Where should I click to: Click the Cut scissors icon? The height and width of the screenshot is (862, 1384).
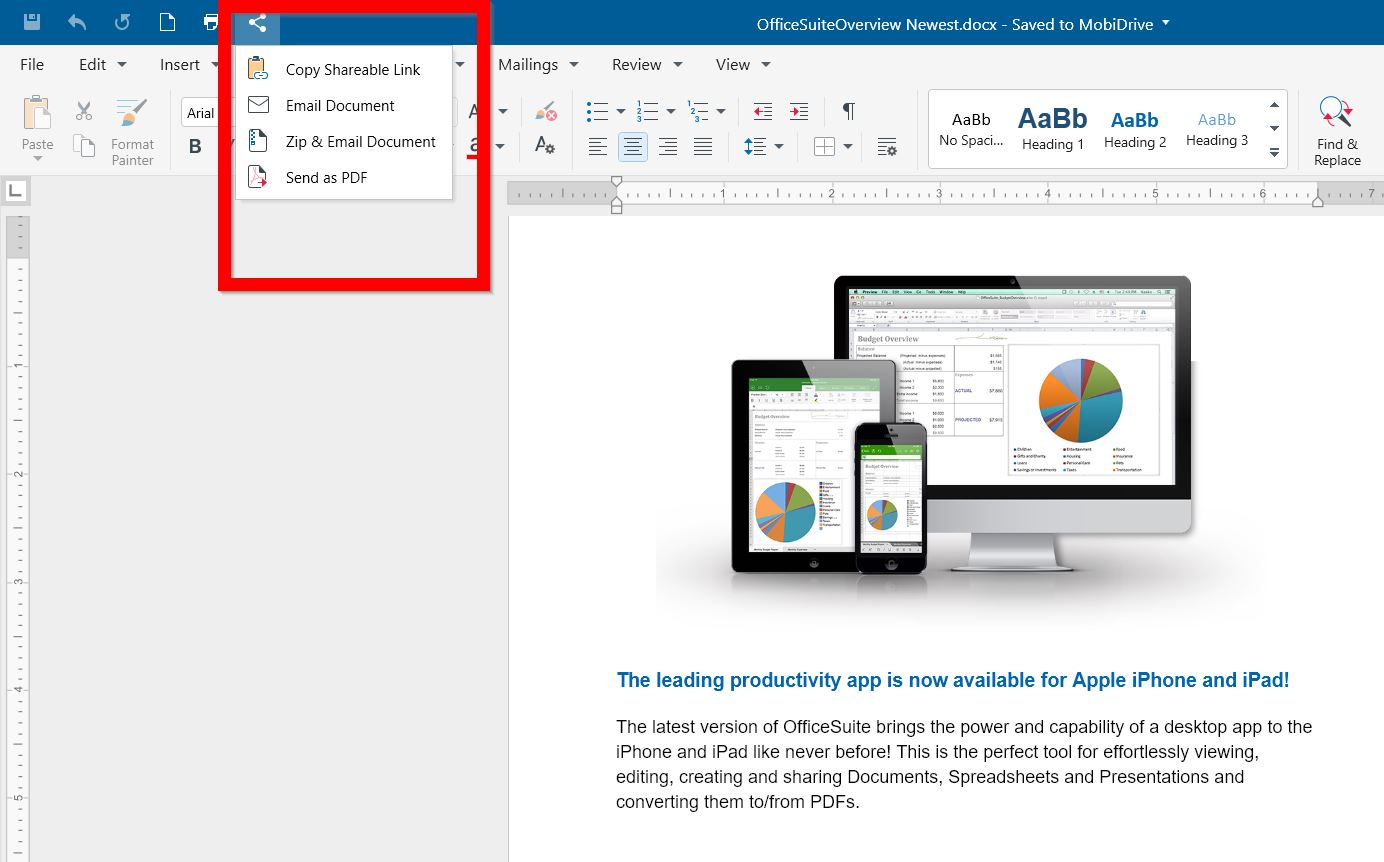84,110
